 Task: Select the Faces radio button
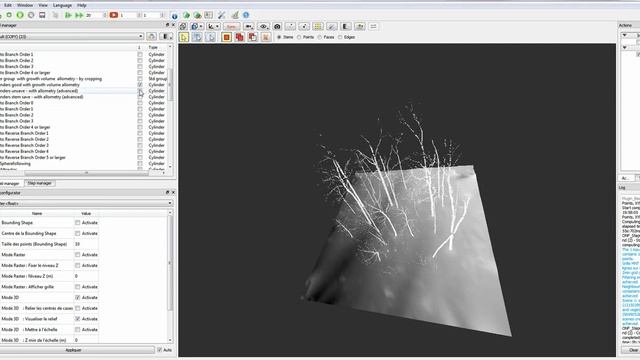point(320,37)
